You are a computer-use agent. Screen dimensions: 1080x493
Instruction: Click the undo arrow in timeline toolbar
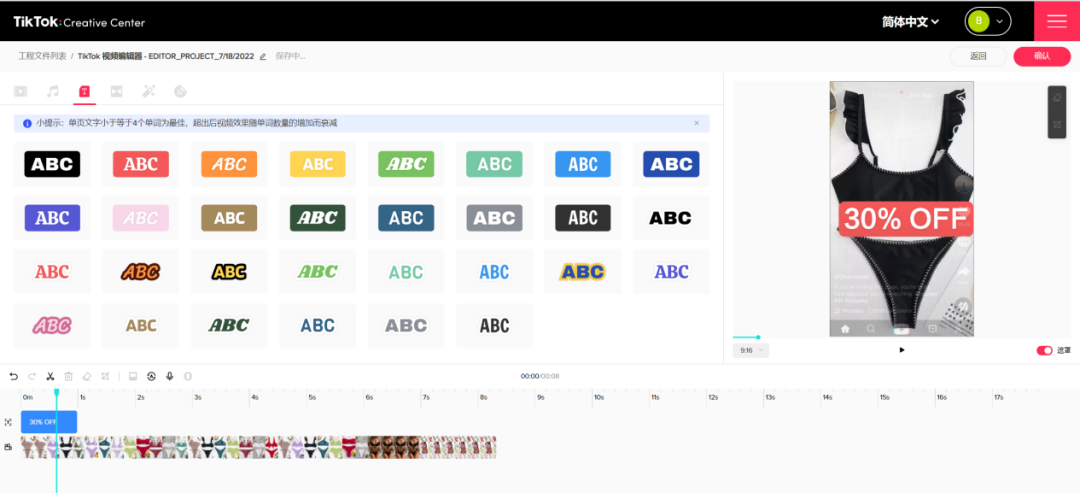(14, 376)
